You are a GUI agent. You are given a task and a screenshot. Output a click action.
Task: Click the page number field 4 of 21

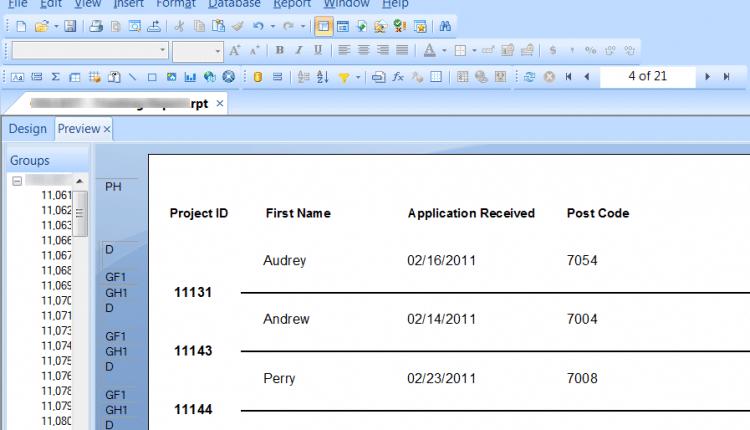click(648, 77)
